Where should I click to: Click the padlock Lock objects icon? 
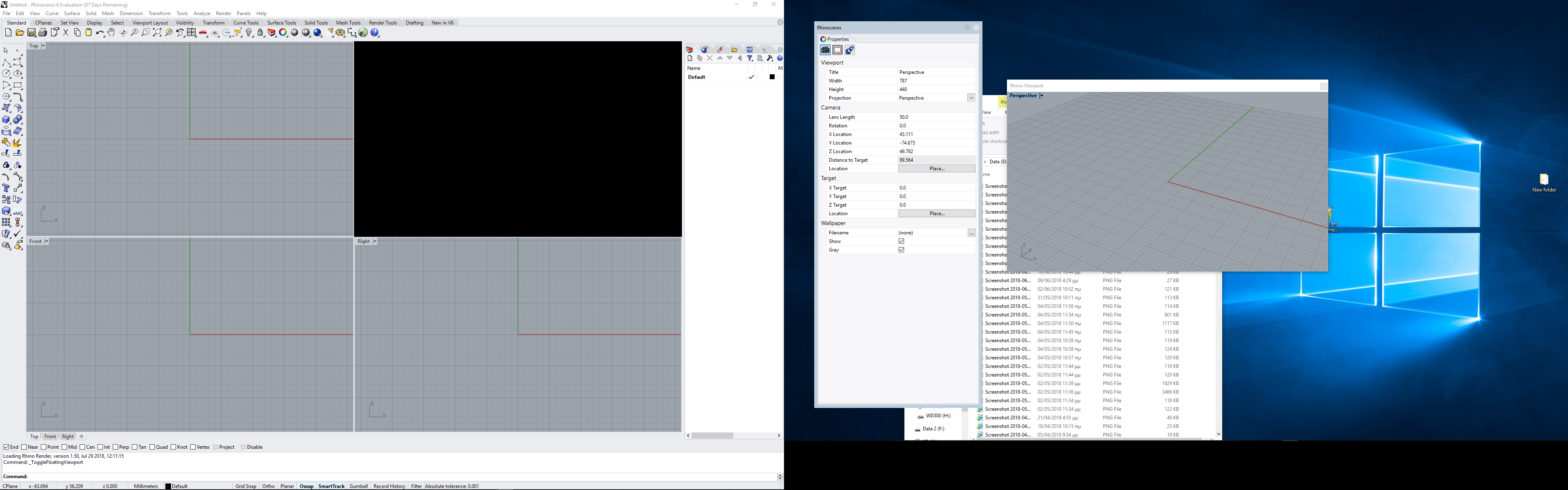tap(260, 32)
